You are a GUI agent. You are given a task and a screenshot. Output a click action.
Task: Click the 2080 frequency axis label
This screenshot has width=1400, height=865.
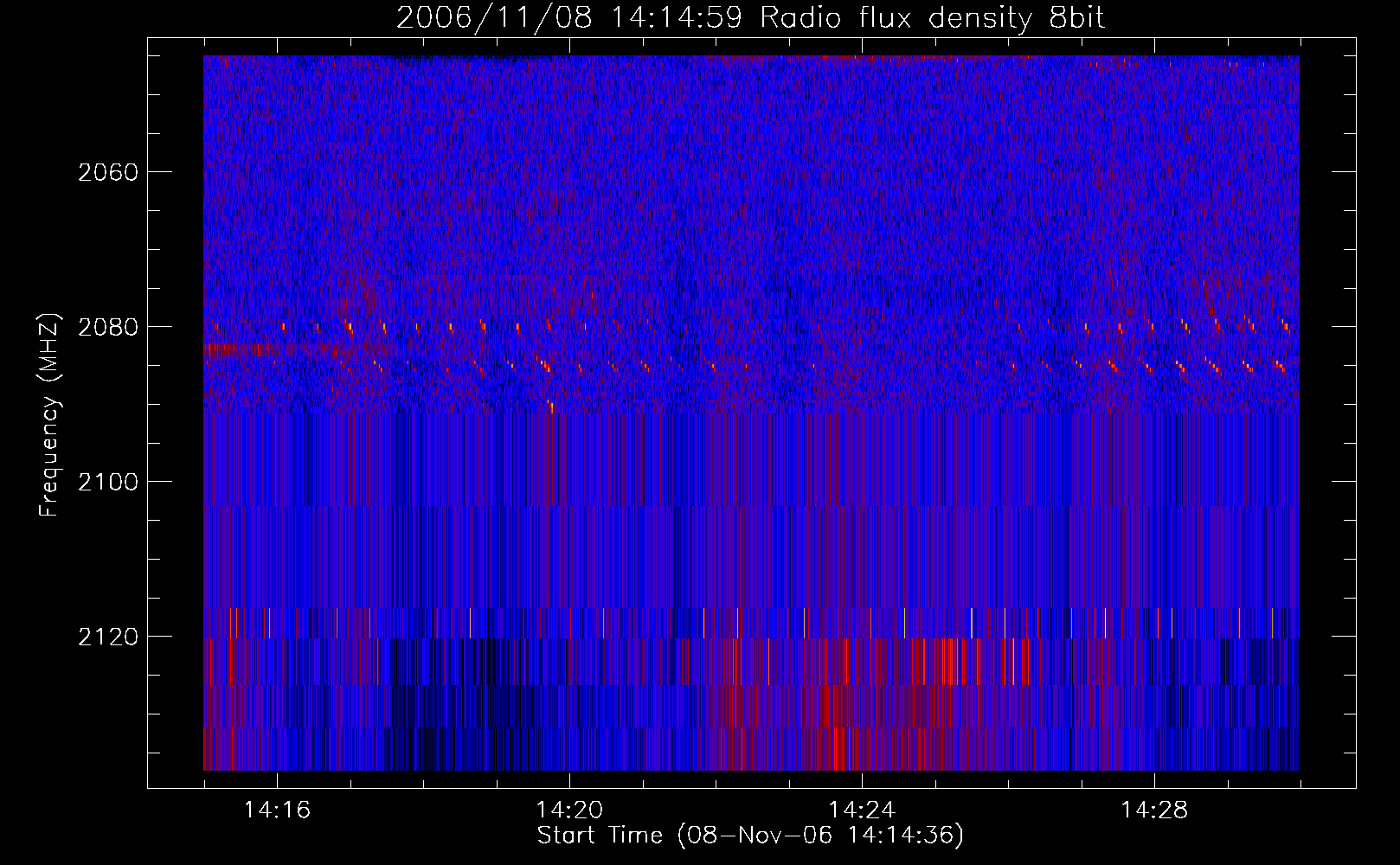click(x=108, y=327)
